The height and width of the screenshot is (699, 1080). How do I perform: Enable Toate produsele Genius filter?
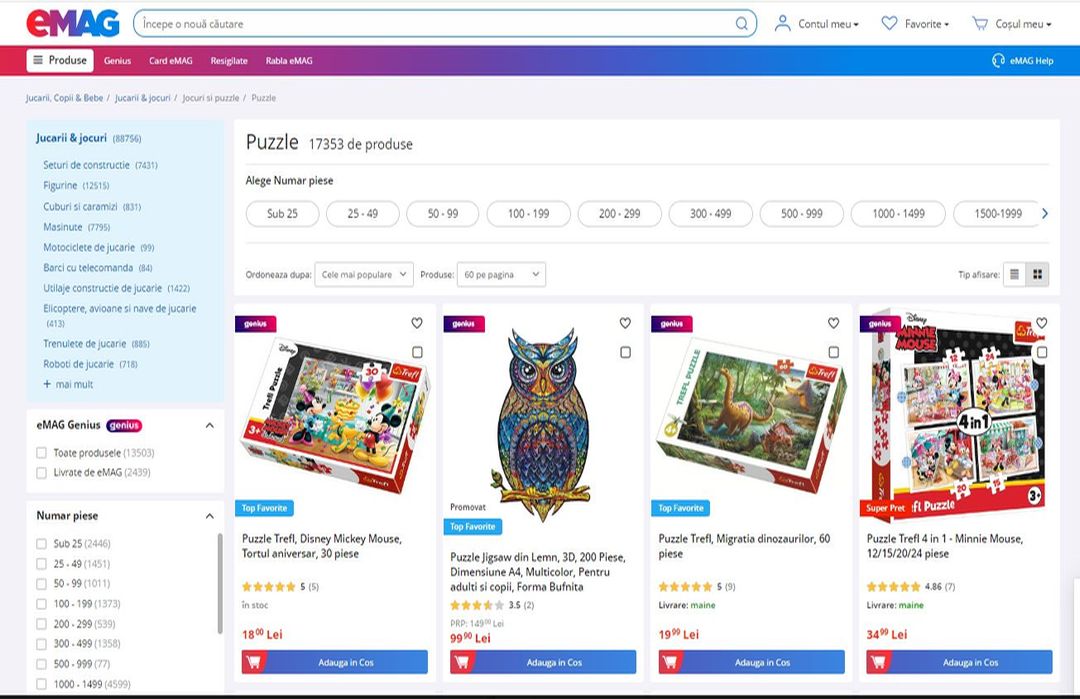tap(41, 452)
